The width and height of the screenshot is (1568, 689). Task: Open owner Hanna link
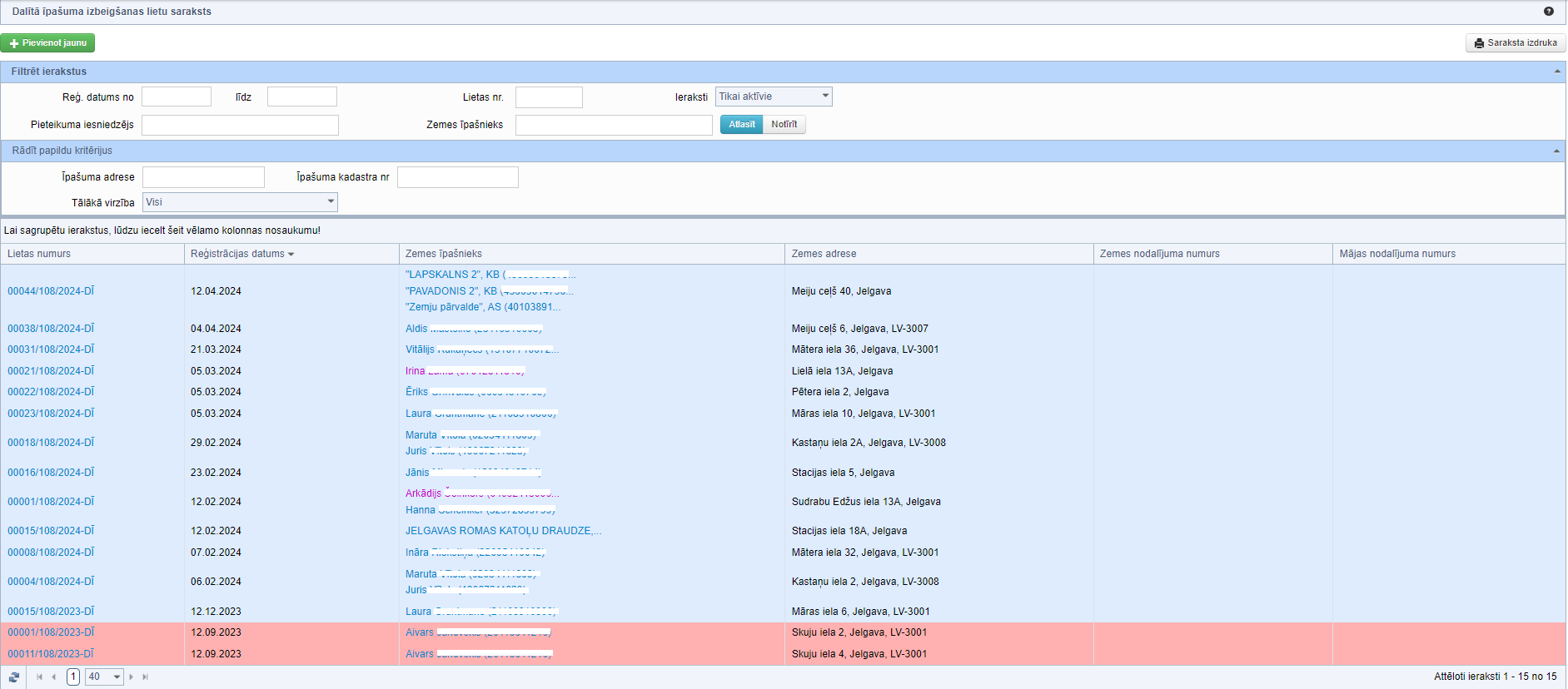click(x=480, y=510)
